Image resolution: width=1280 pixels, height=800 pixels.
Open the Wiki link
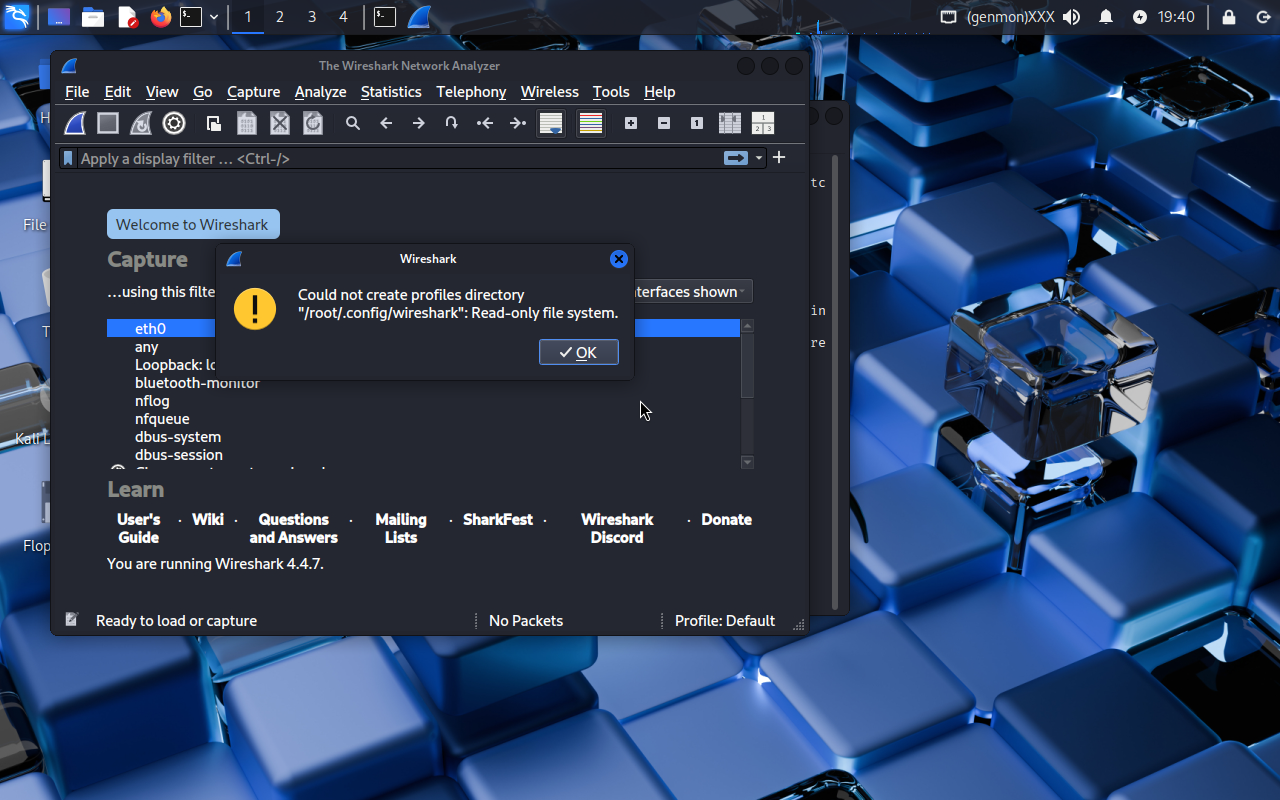208,519
